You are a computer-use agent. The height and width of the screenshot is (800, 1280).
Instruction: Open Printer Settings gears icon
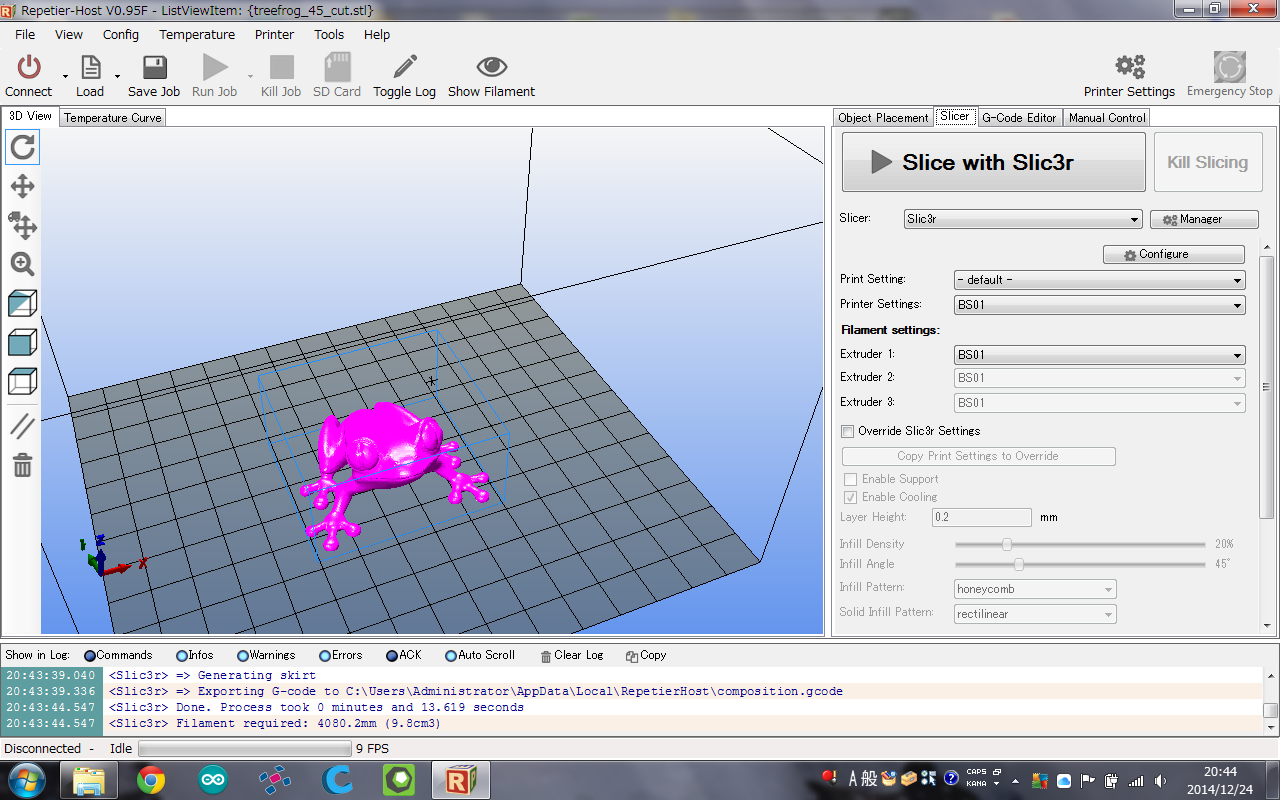1129,68
